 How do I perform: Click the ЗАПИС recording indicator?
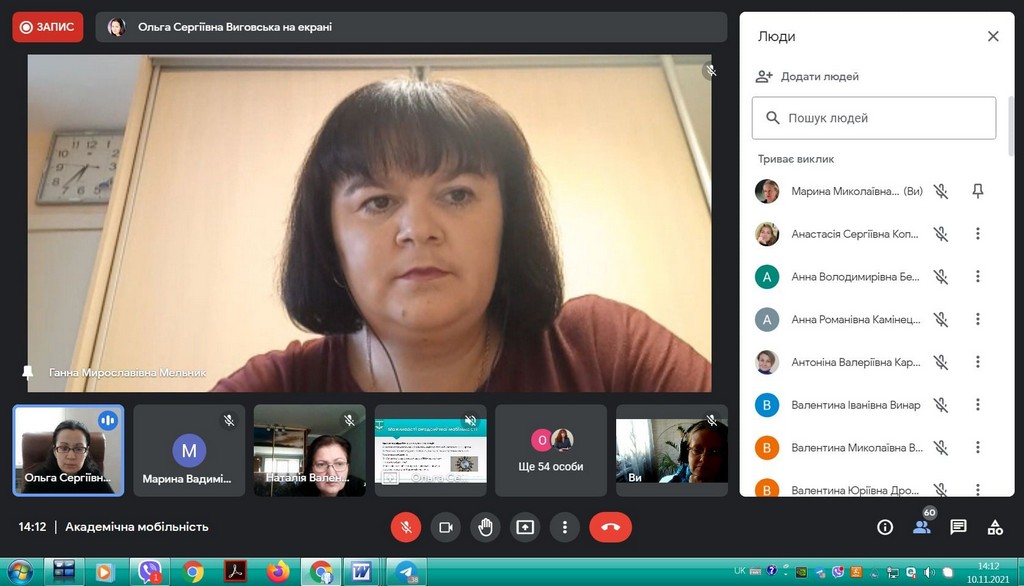click(x=47, y=27)
